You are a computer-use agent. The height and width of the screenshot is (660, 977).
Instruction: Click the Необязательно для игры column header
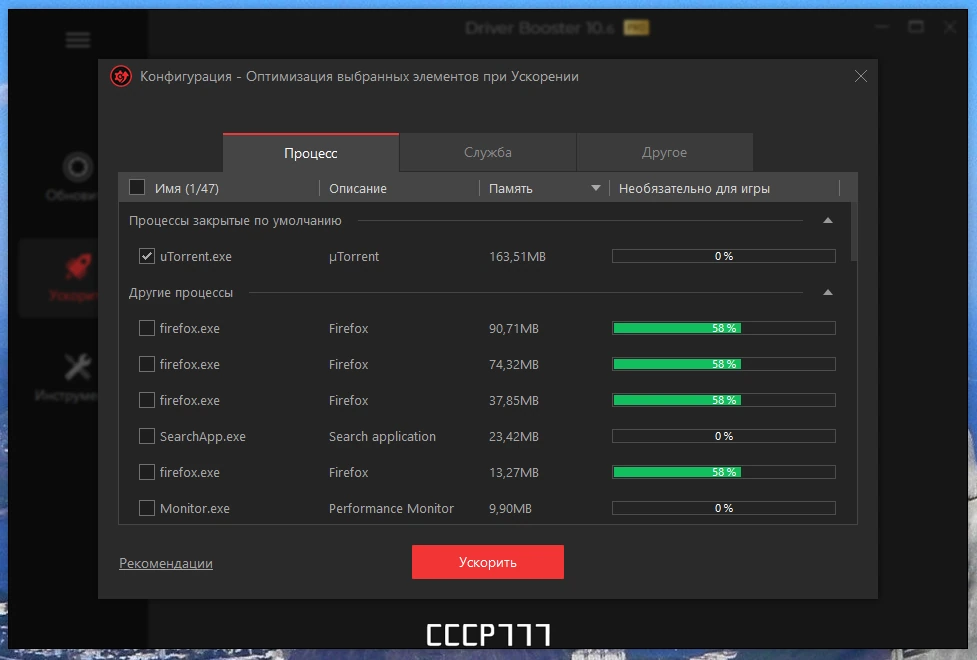coord(694,188)
